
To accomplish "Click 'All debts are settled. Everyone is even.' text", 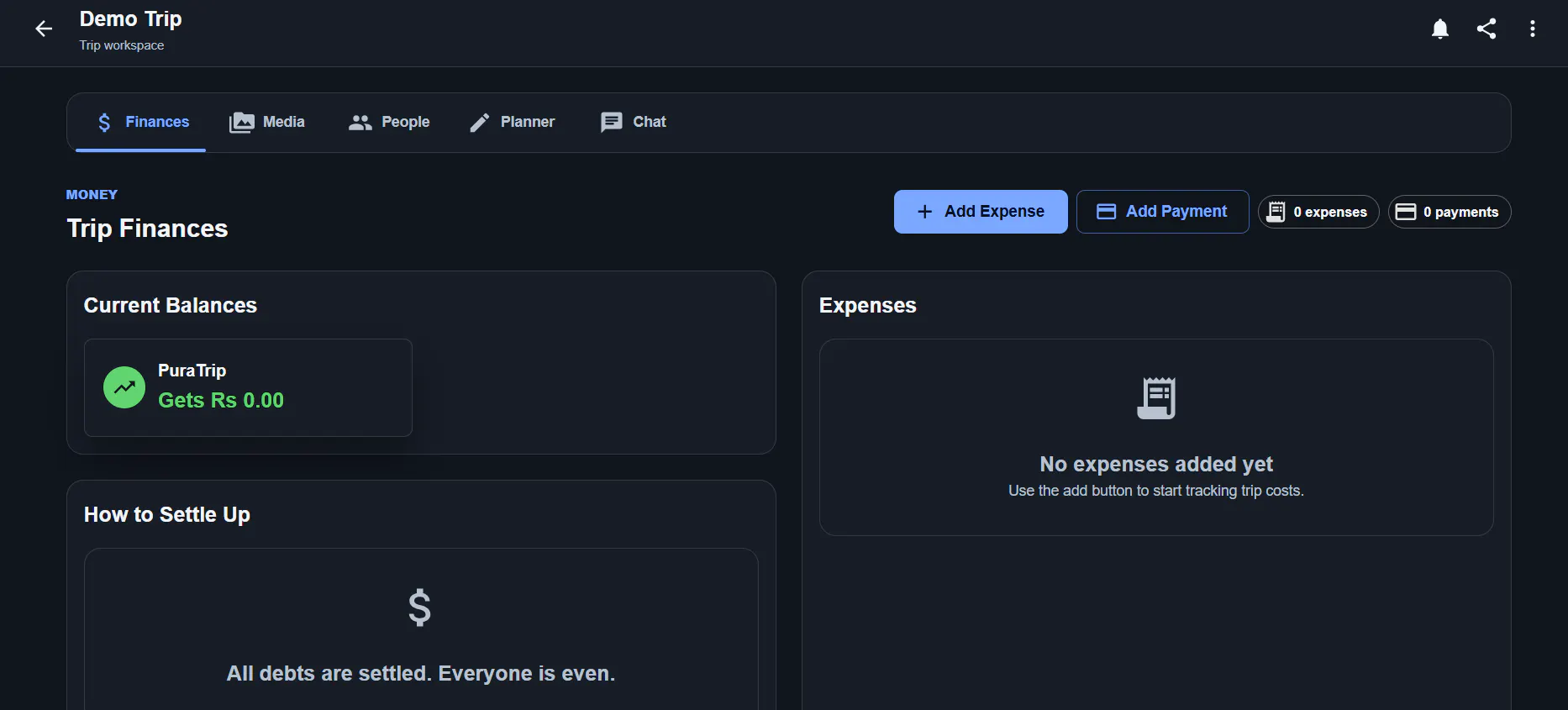I will click(x=421, y=674).
